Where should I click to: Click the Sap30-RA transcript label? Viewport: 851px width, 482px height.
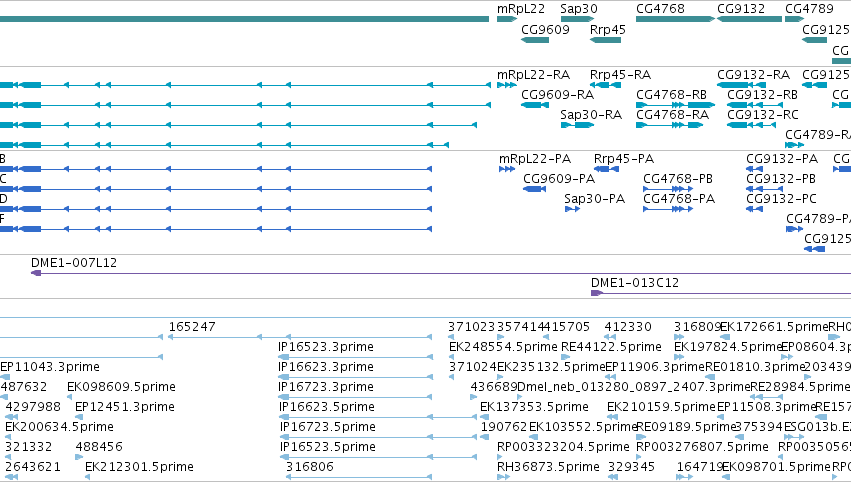pyautogui.click(x=591, y=115)
